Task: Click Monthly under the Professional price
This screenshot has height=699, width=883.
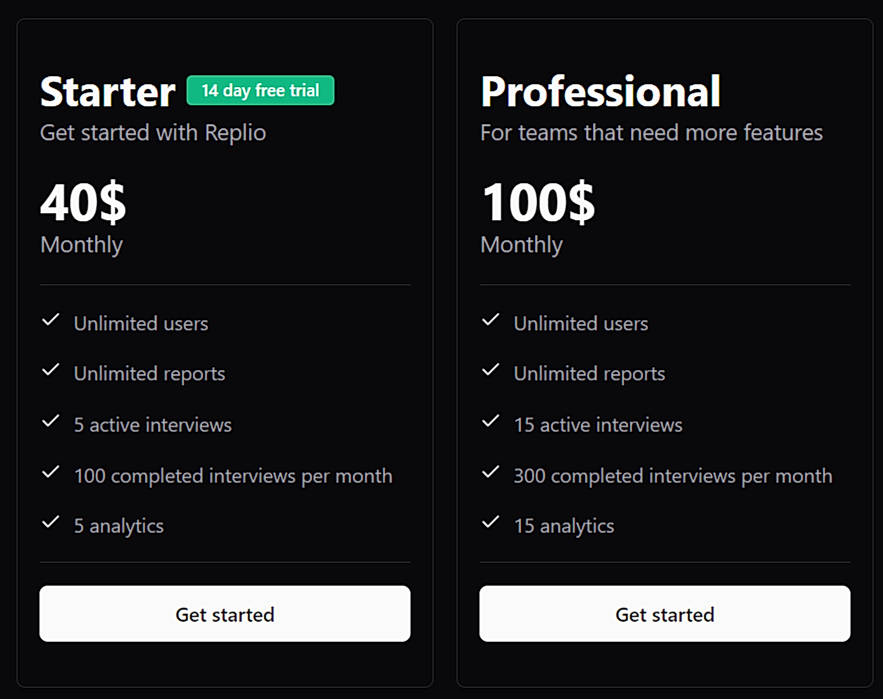Action: pos(520,244)
